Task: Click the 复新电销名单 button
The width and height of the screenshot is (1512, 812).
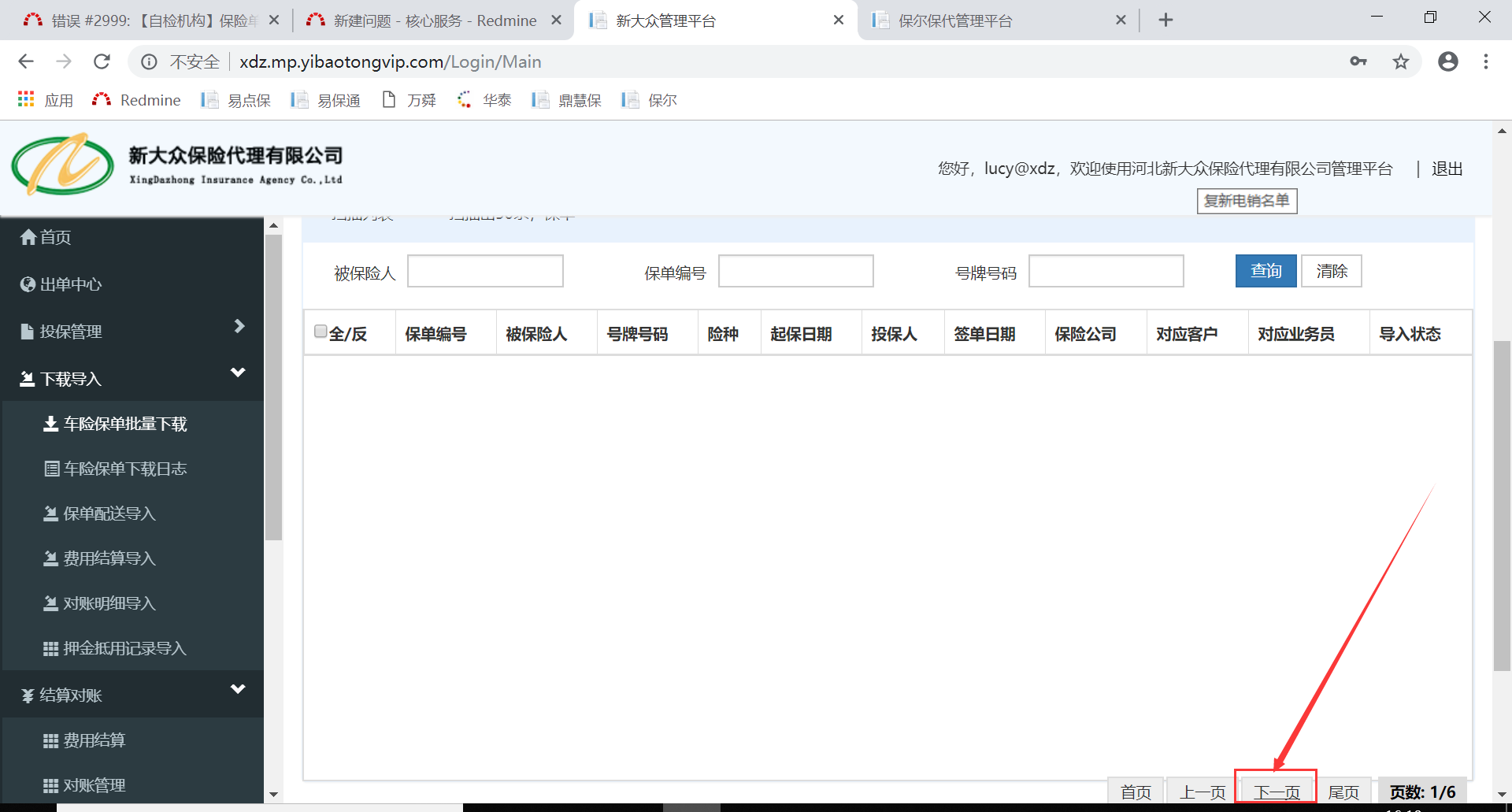Action: click(1247, 201)
